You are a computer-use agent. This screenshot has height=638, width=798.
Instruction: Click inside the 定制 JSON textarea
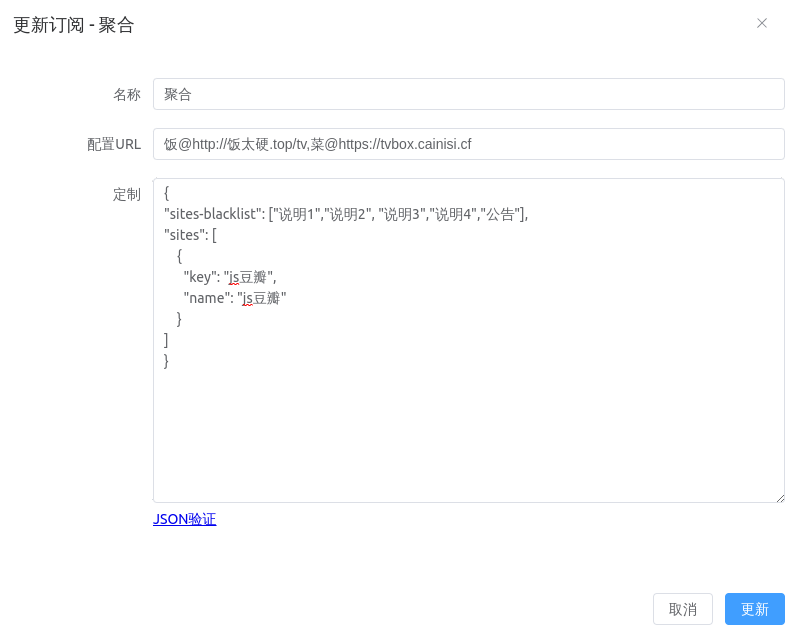tap(468, 340)
